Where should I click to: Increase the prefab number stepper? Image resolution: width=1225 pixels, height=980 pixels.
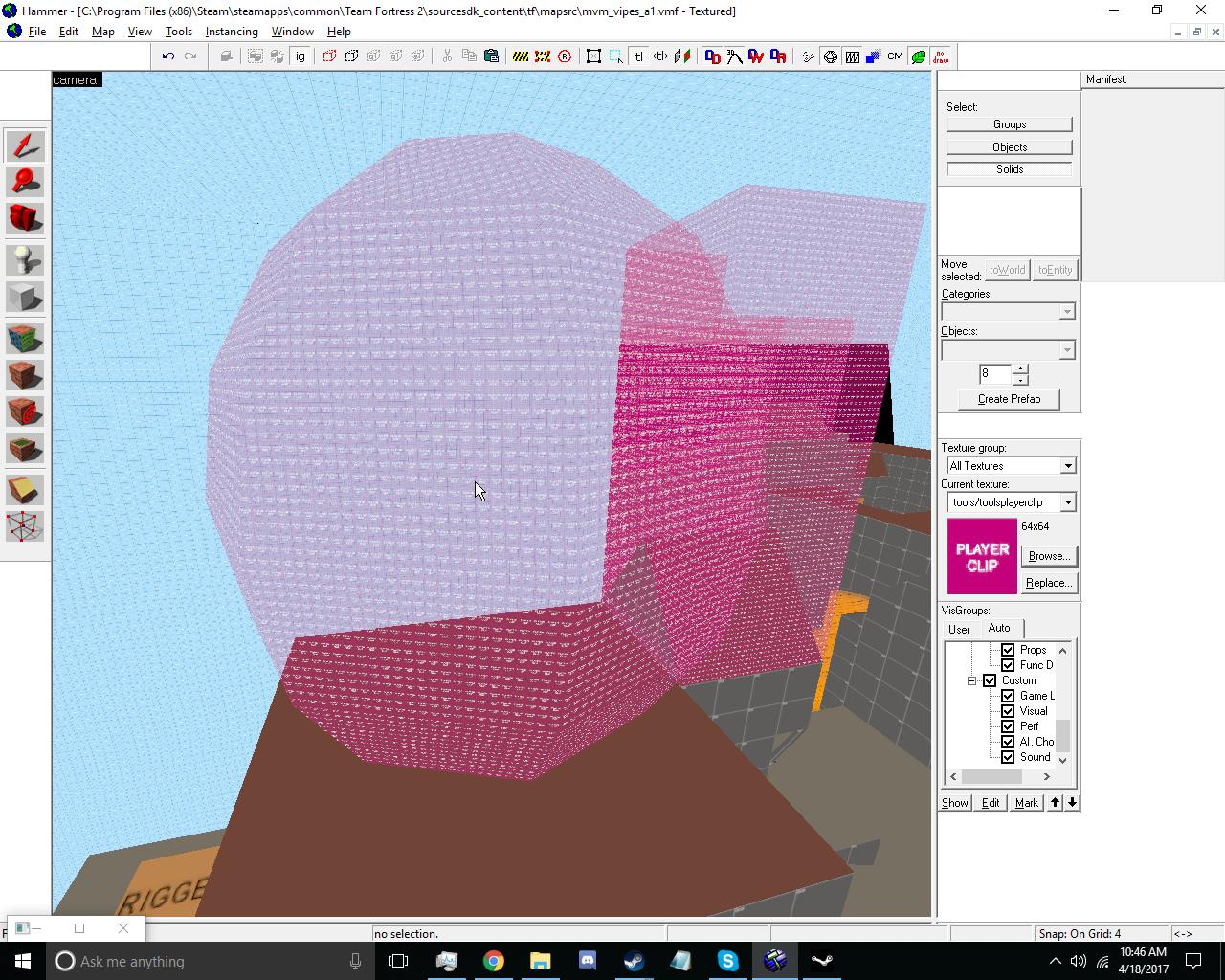click(x=1021, y=368)
